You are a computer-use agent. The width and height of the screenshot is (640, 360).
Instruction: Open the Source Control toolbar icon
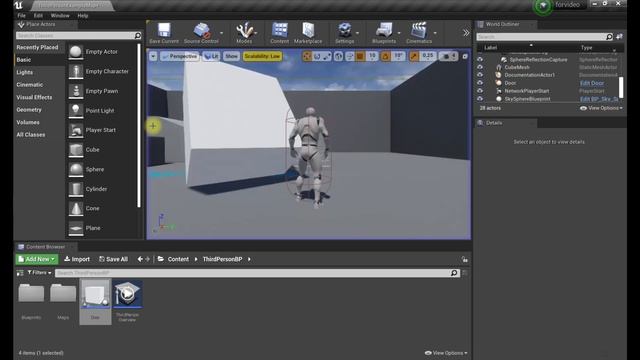(201, 33)
